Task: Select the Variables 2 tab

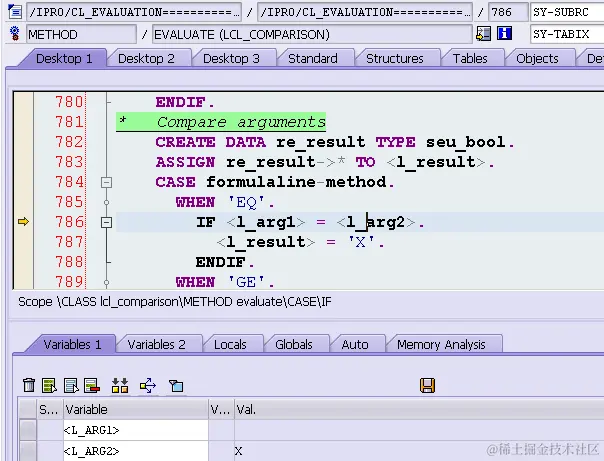Action: pos(156,344)
